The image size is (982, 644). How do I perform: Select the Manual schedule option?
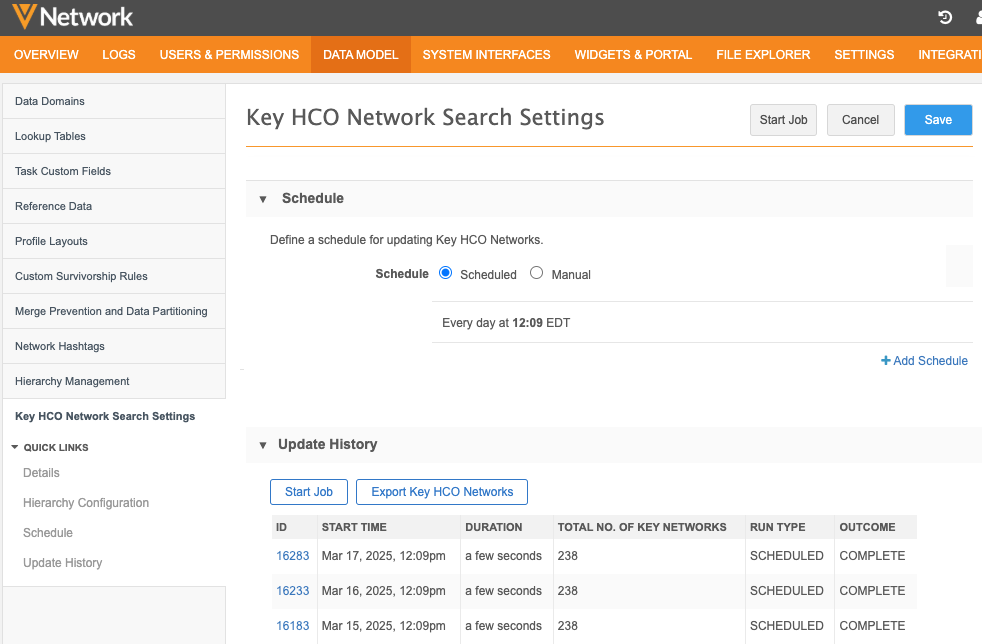click(x=537, y=273)
